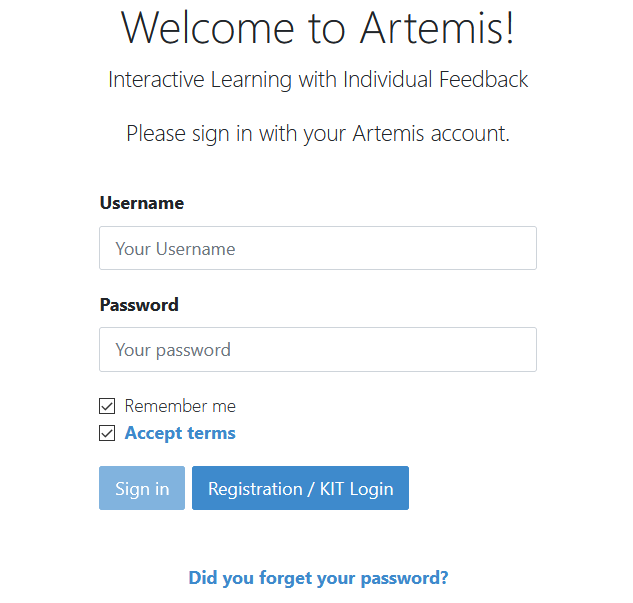The height and width of the screenshot is (603, 633).
Task: Click the Registration / KIT Login button
Action: [x=300, y=488]
